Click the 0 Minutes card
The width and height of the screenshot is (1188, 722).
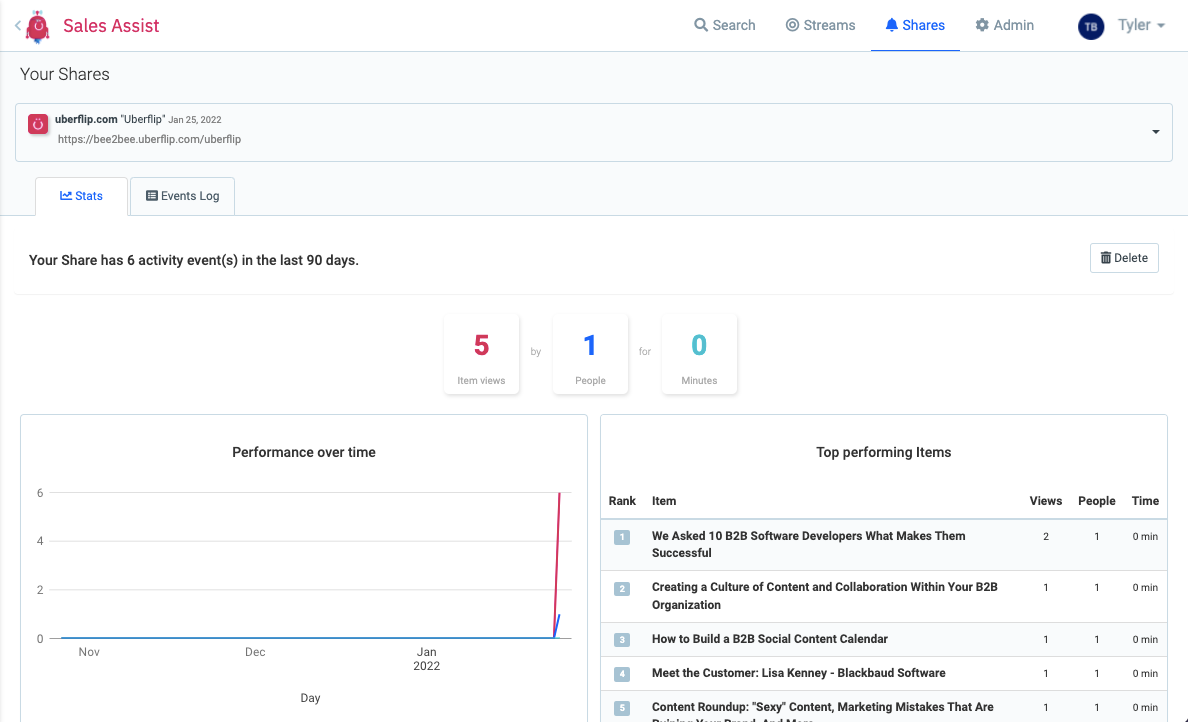click(699, 354)
